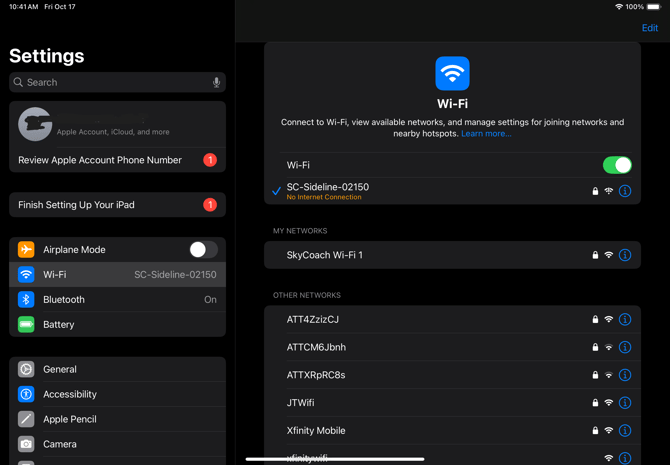The width and height of the screenshot is (670, 465).
Task: Open Battery settings in the sidebar
Action: (x=118, y=324)
